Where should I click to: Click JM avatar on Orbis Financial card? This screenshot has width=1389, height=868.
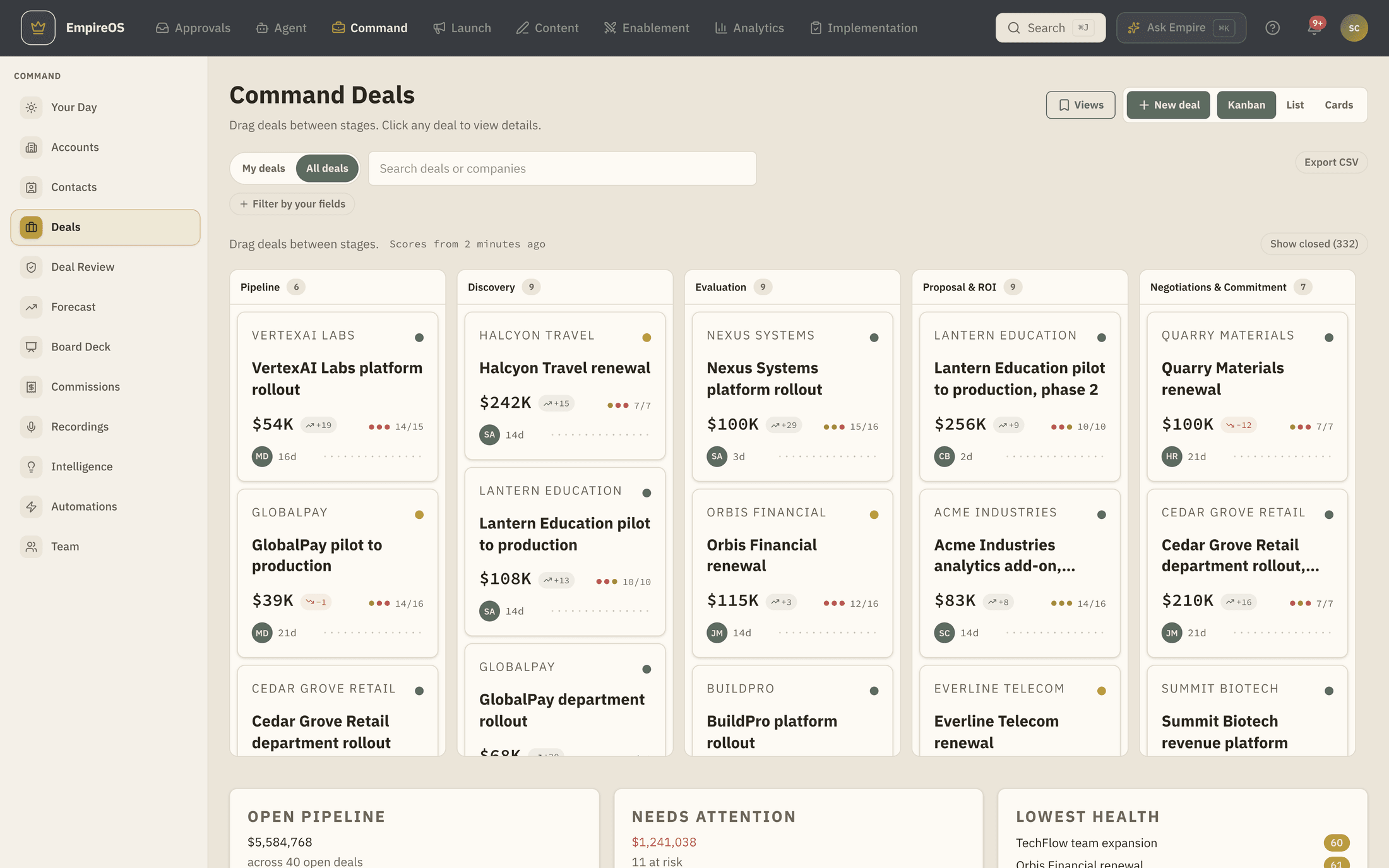tap(717, 633)
